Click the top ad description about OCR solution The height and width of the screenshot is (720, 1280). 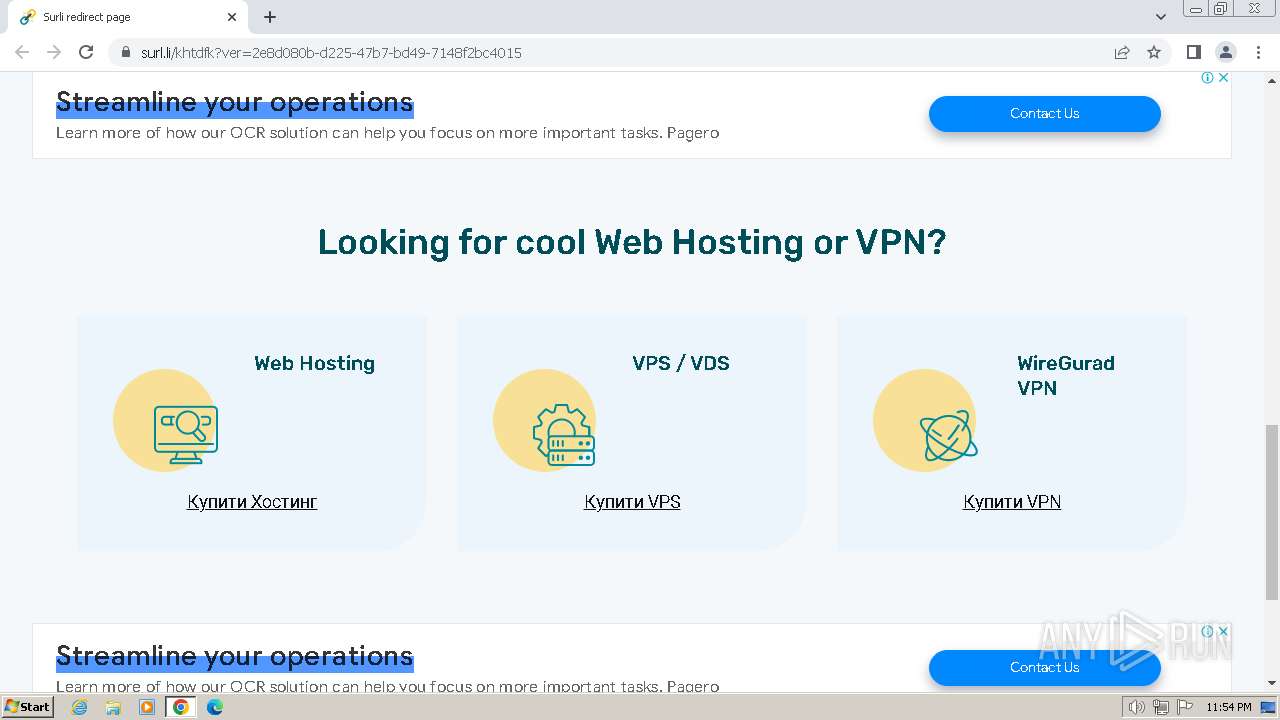click(387, 133)
